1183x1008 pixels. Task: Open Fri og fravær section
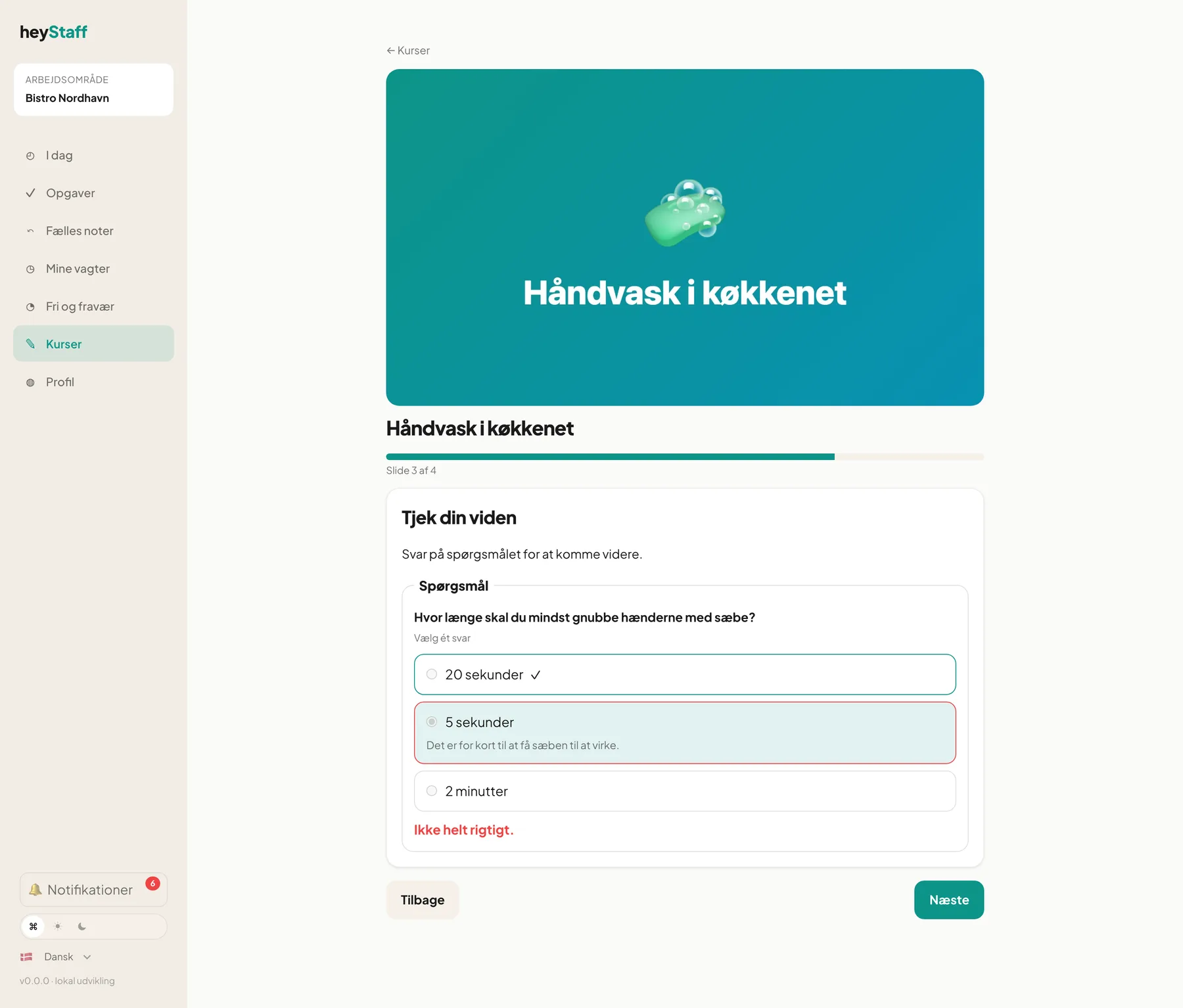click(x=93, y=307)
